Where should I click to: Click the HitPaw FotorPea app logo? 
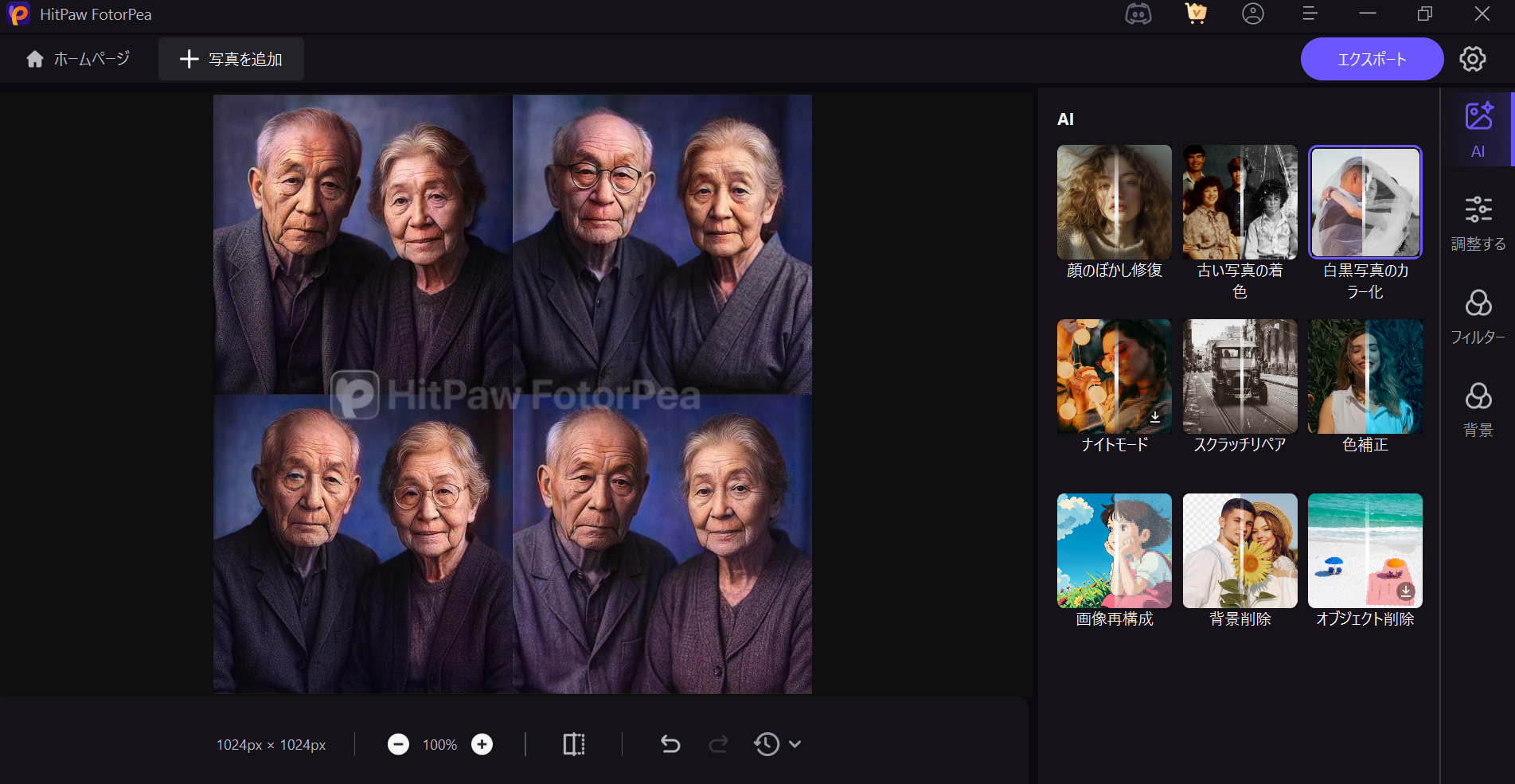pyautogui.click(x=18, y=14)
